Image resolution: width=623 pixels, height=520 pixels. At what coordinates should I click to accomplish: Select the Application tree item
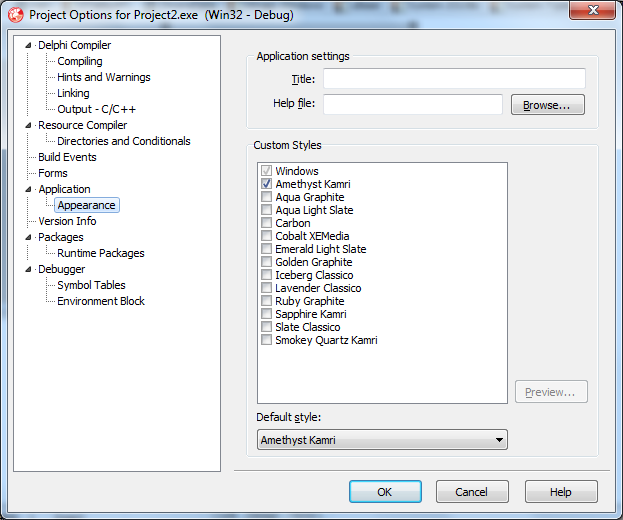(64, 189)
